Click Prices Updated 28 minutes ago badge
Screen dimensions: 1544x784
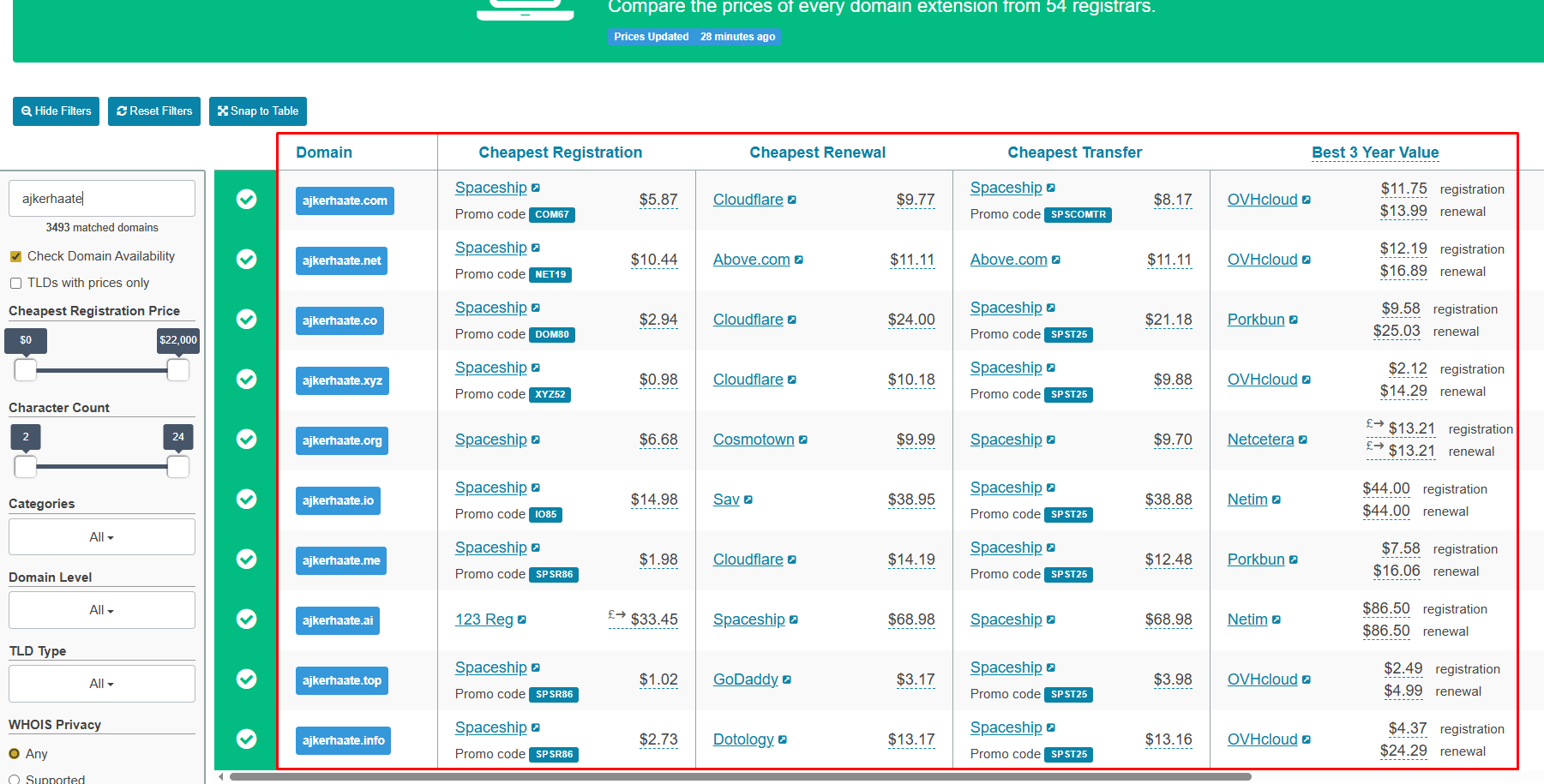tap(694, 37)
